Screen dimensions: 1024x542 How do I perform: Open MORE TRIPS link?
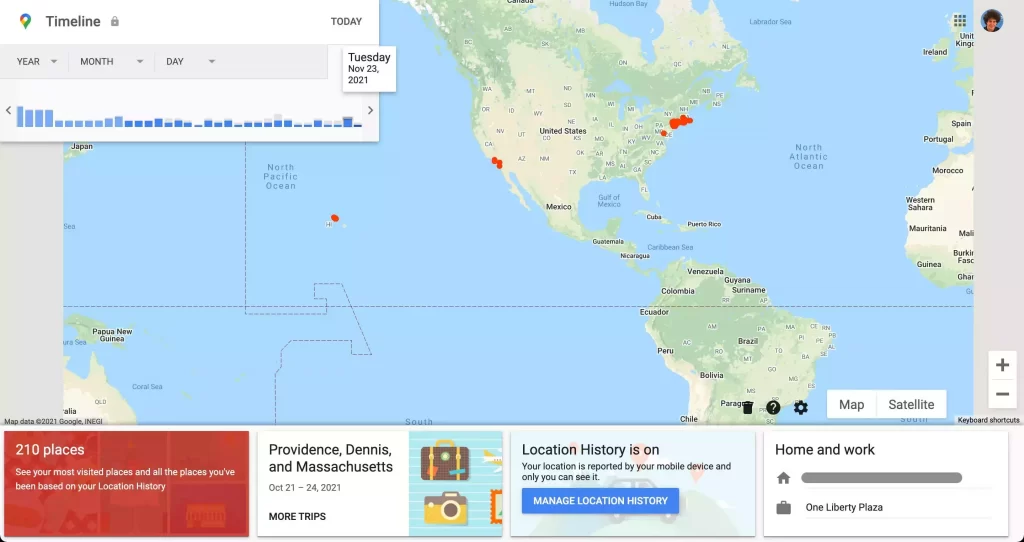pos(297,517)
